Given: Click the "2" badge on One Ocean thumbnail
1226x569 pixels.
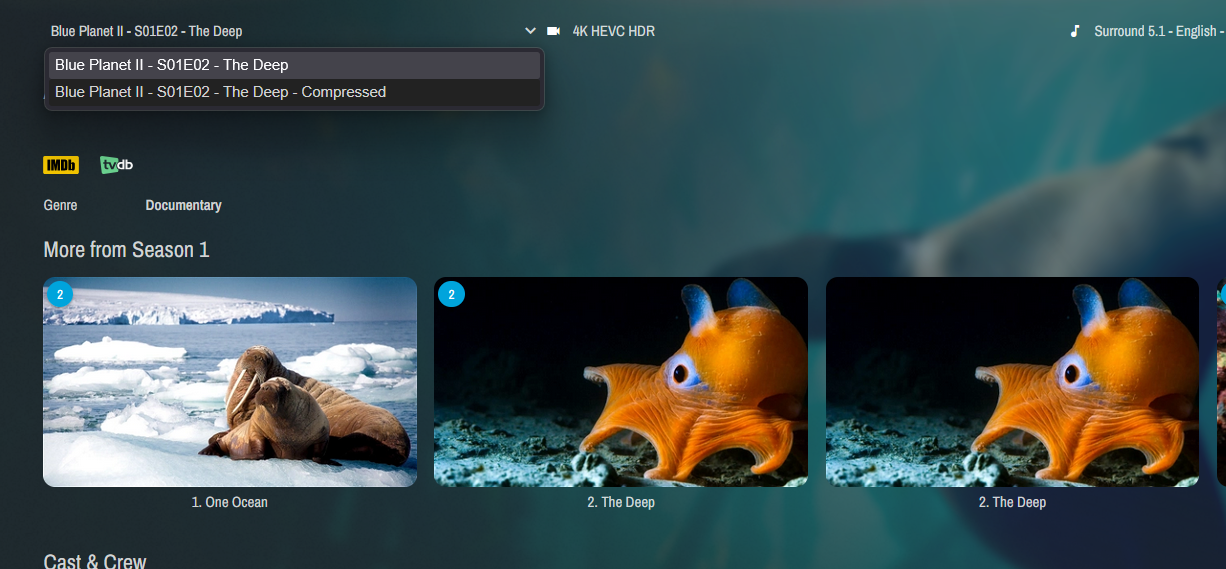Looking at the screenshot, I should tap(60, 294).
